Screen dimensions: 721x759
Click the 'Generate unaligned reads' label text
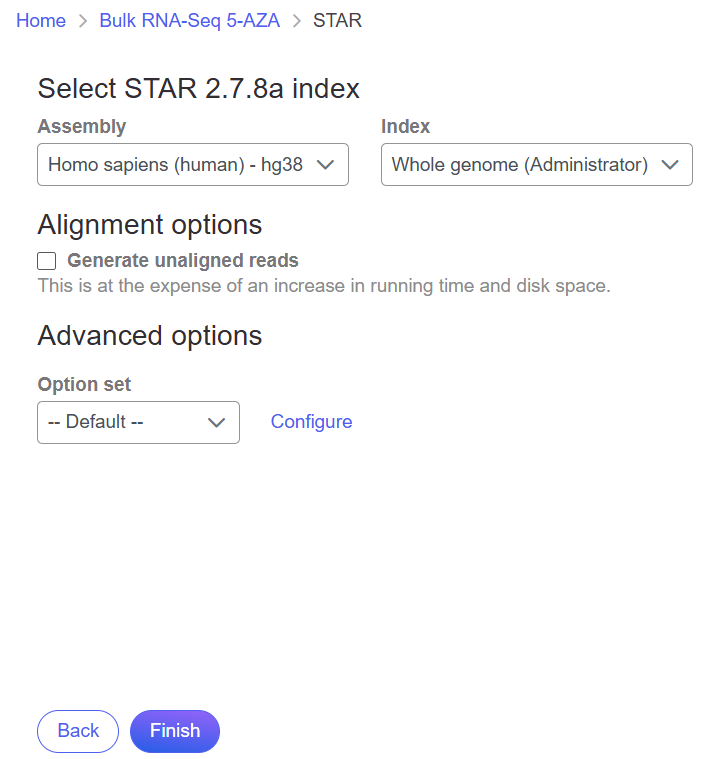click(182, 261)
